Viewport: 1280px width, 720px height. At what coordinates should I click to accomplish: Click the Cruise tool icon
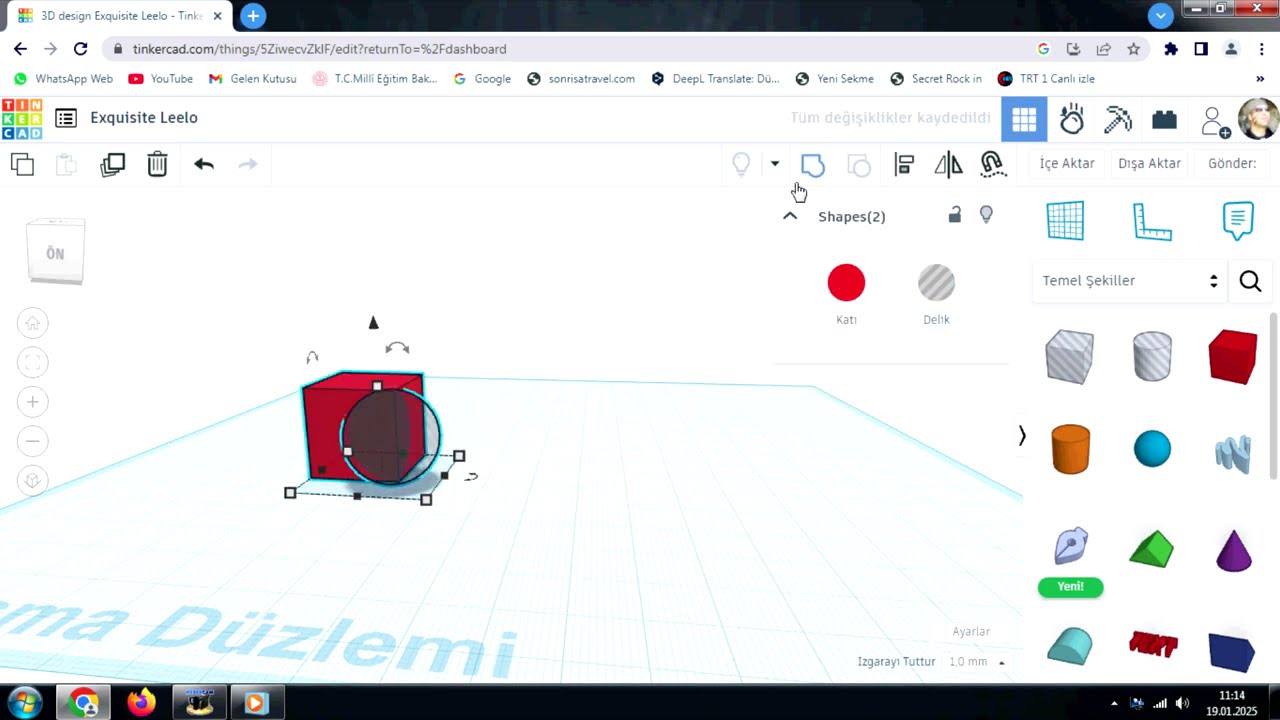992,165
